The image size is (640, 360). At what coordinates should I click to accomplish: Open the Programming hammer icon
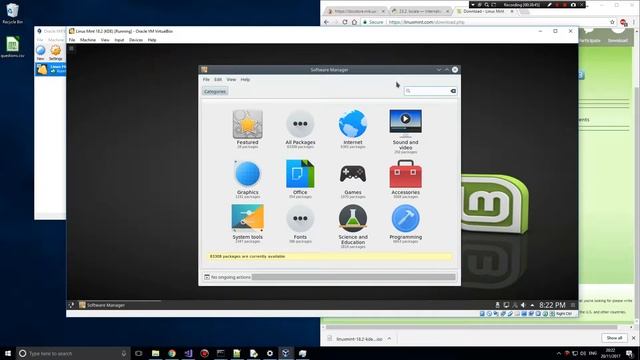pyautogui.click(x=405, y=218)
